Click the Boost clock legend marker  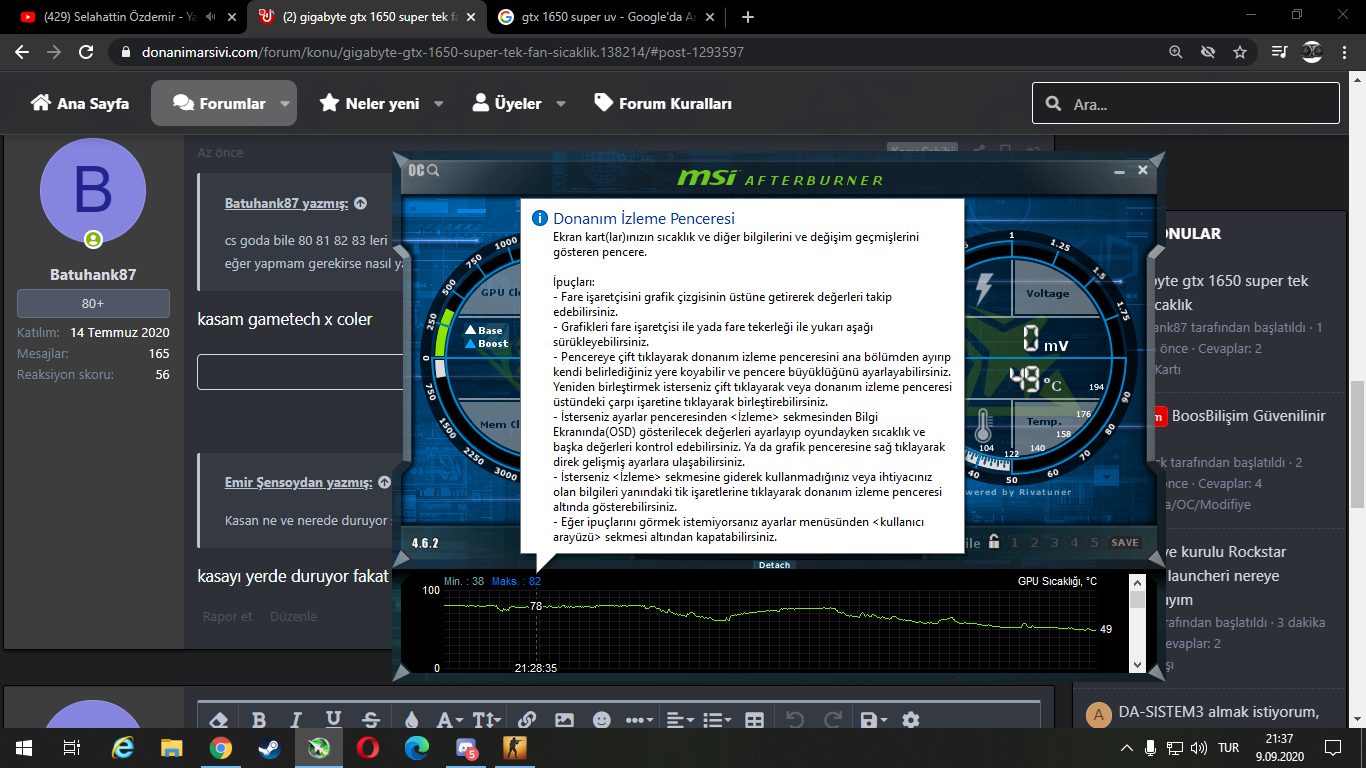point(470,343)
